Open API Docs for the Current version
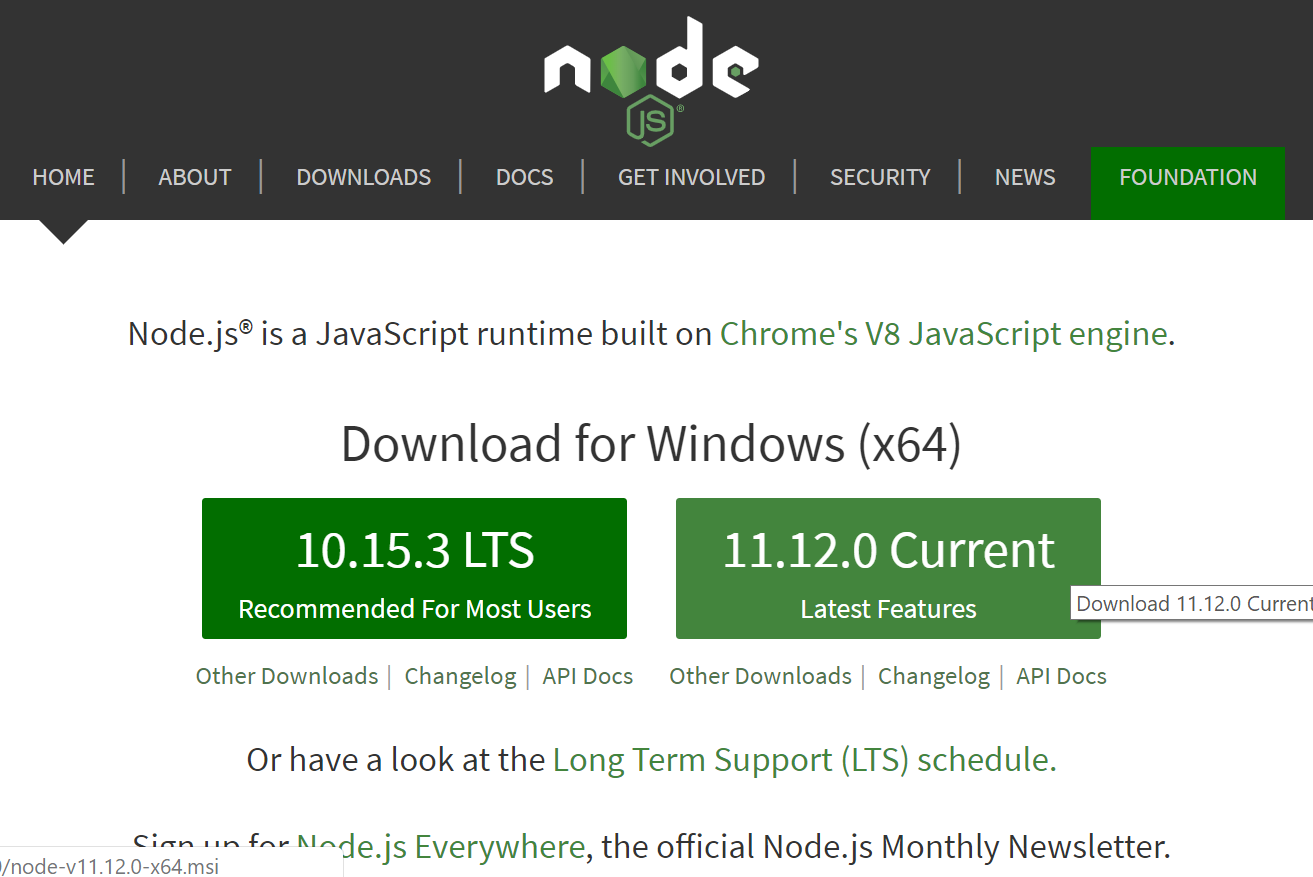The image size is (1313, 877). coord(1061,676)
